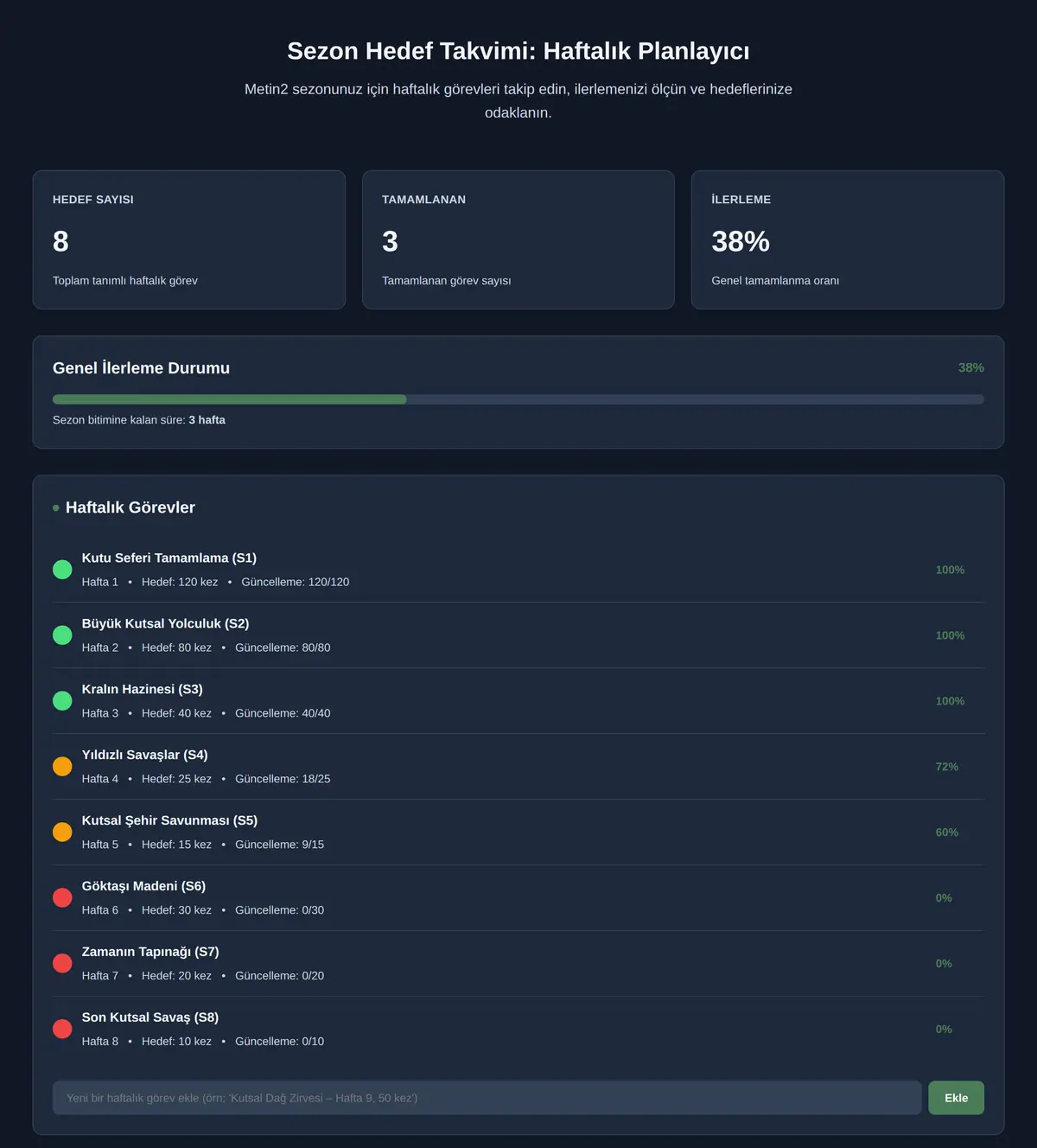Image resolution: width=1037 pixels, height=1148 pixels.
Task: Click the large 38% in the İlerleme card
Action: coord(741,241)
